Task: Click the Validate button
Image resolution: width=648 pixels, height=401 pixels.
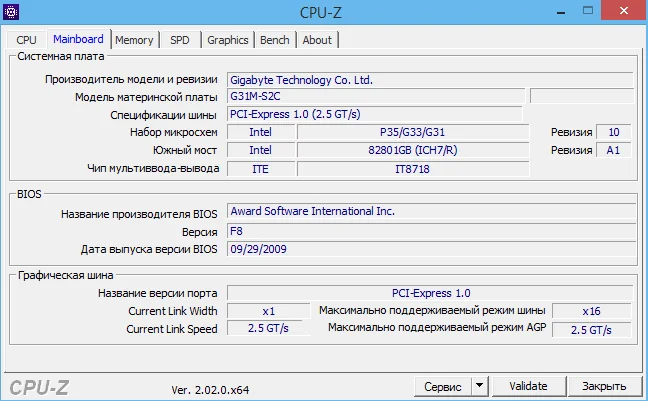Action: (529, 386)
